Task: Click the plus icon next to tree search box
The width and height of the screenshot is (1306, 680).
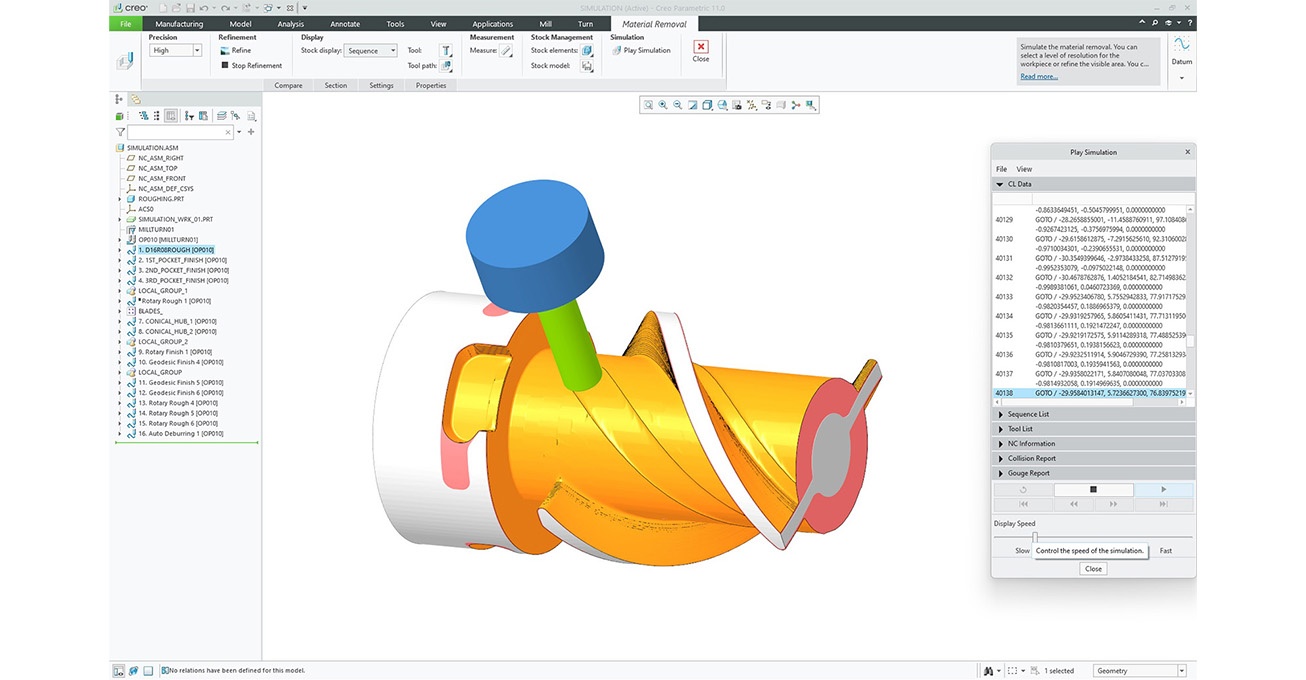Action: [x=251, y=132]
